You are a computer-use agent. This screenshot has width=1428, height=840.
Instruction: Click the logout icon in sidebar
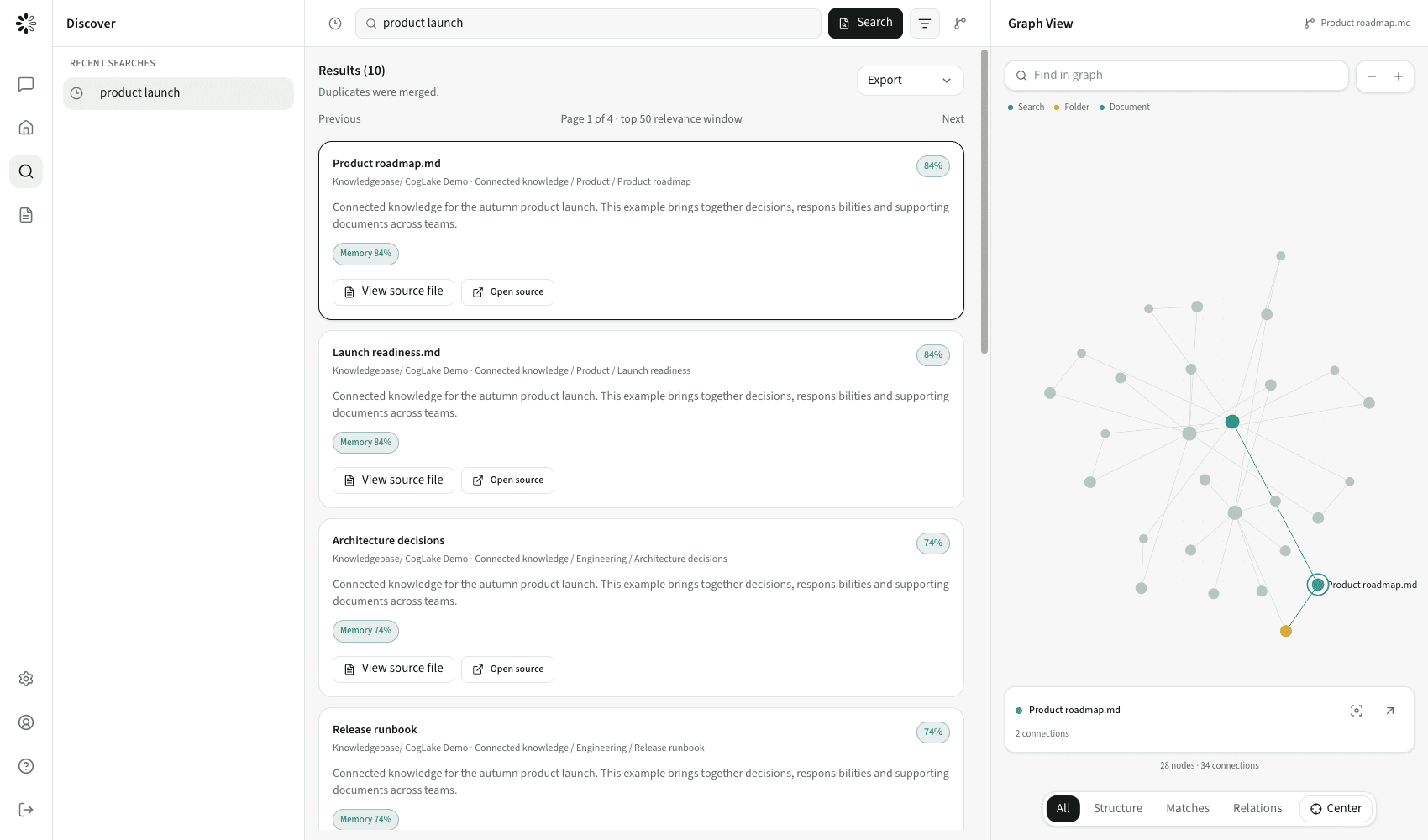pos(26,810)
